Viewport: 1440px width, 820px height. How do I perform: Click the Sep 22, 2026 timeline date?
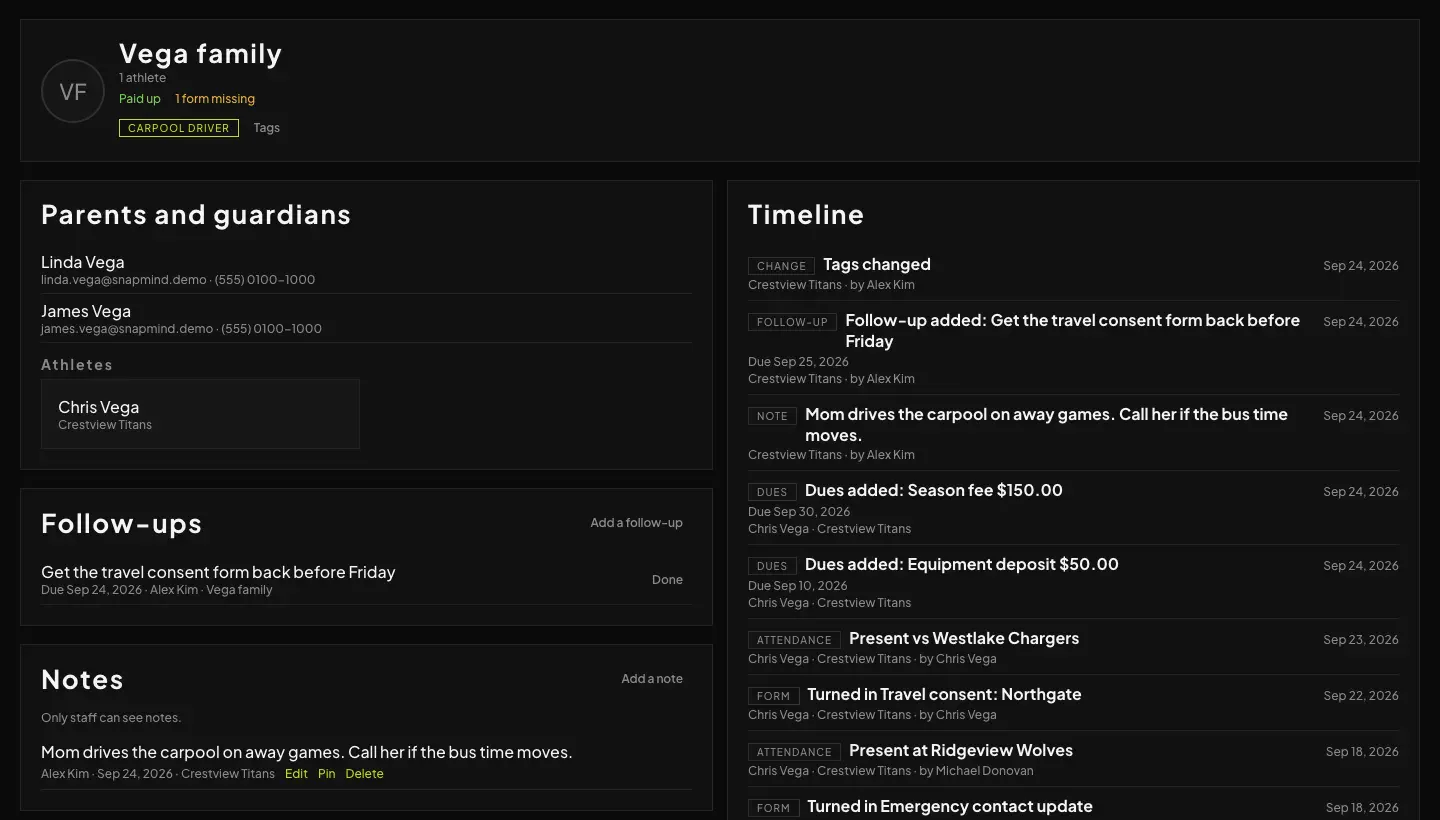(x=1361, y=696)
